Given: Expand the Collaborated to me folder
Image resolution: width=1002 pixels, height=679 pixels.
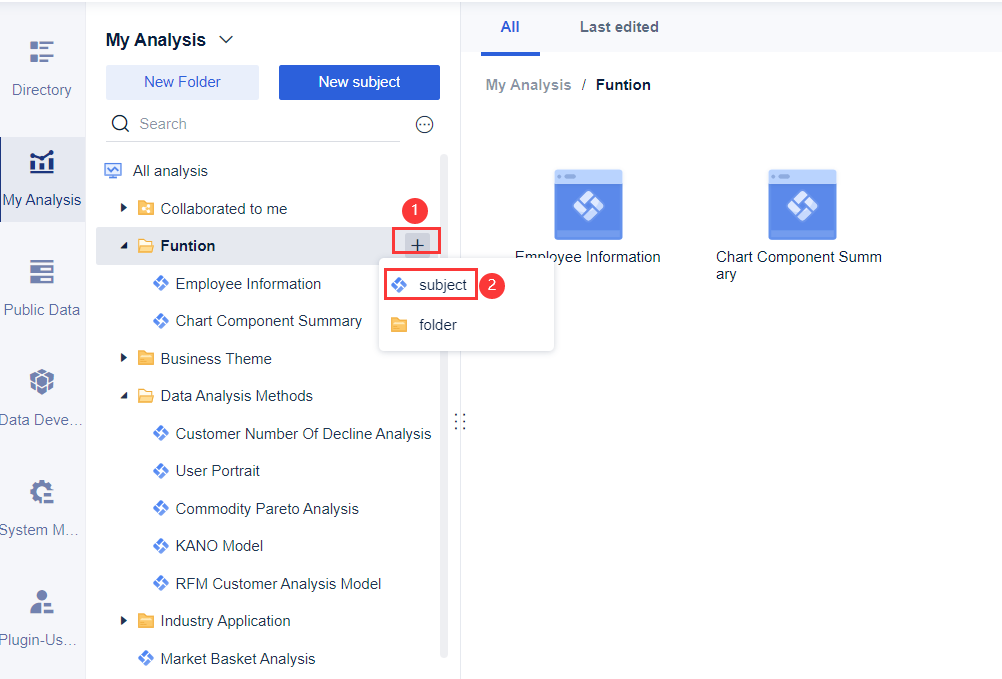Looking at the screenshot, I should 124,208.
